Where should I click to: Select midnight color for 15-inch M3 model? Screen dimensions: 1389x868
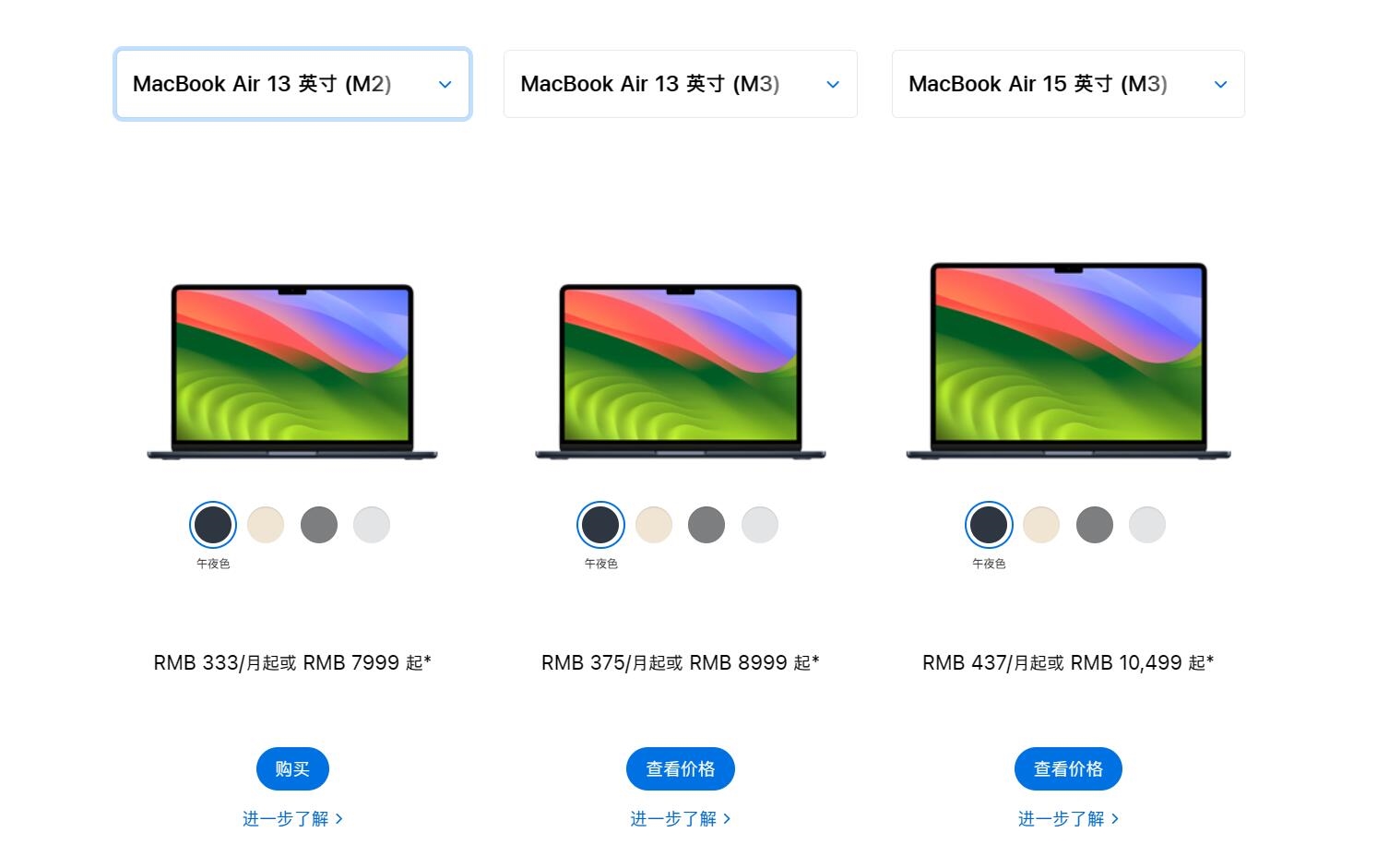tap(989, 525)
